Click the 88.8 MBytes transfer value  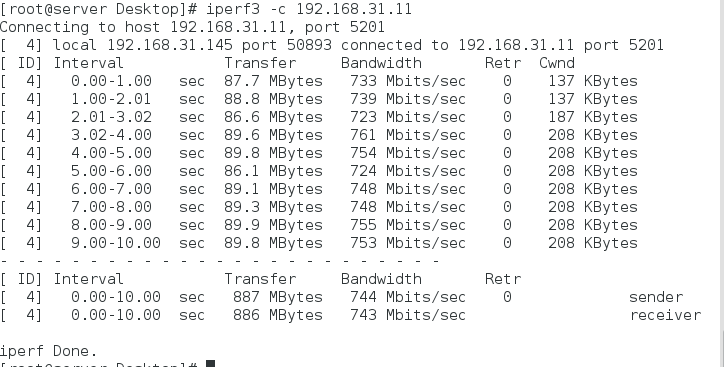coord(273,99)
